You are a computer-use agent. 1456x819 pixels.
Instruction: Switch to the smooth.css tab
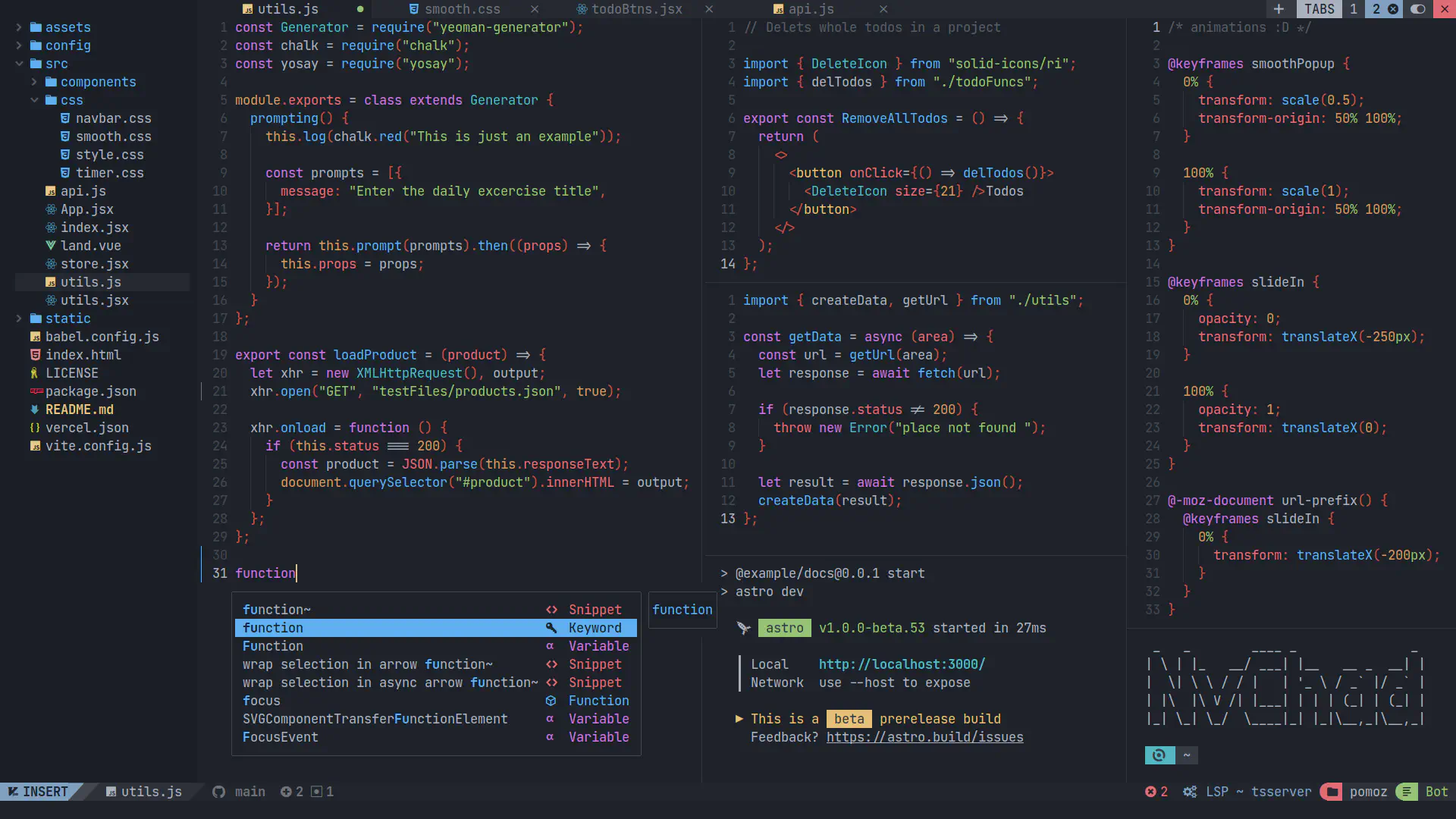coord(461,9)
